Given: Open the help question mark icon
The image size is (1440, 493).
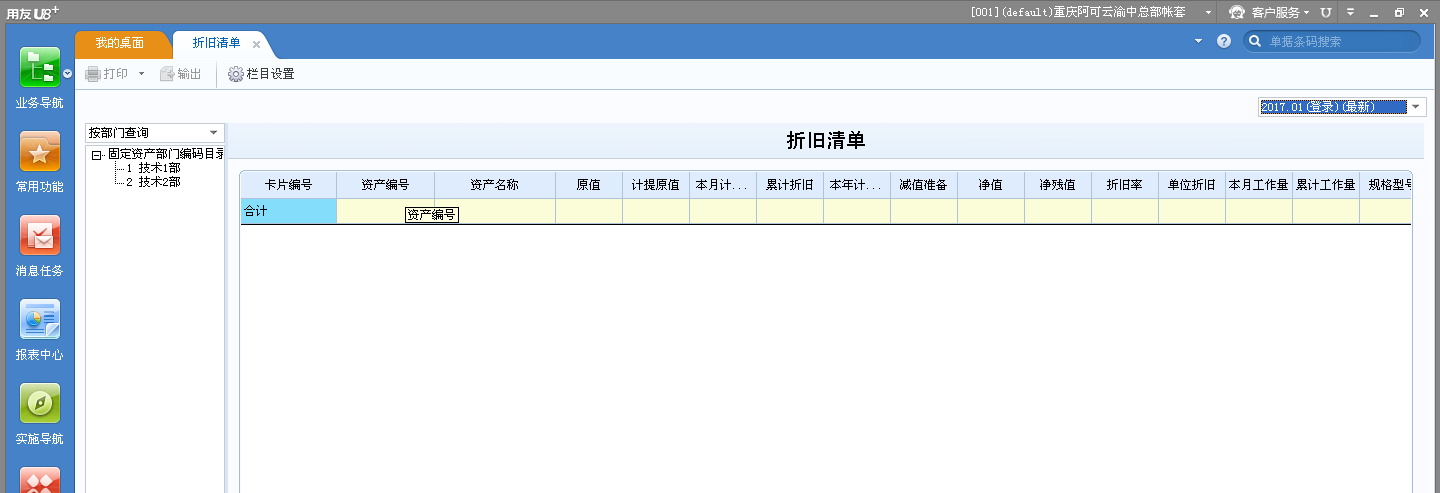Looking at the screenshot, I should (x=1224, y=41).
